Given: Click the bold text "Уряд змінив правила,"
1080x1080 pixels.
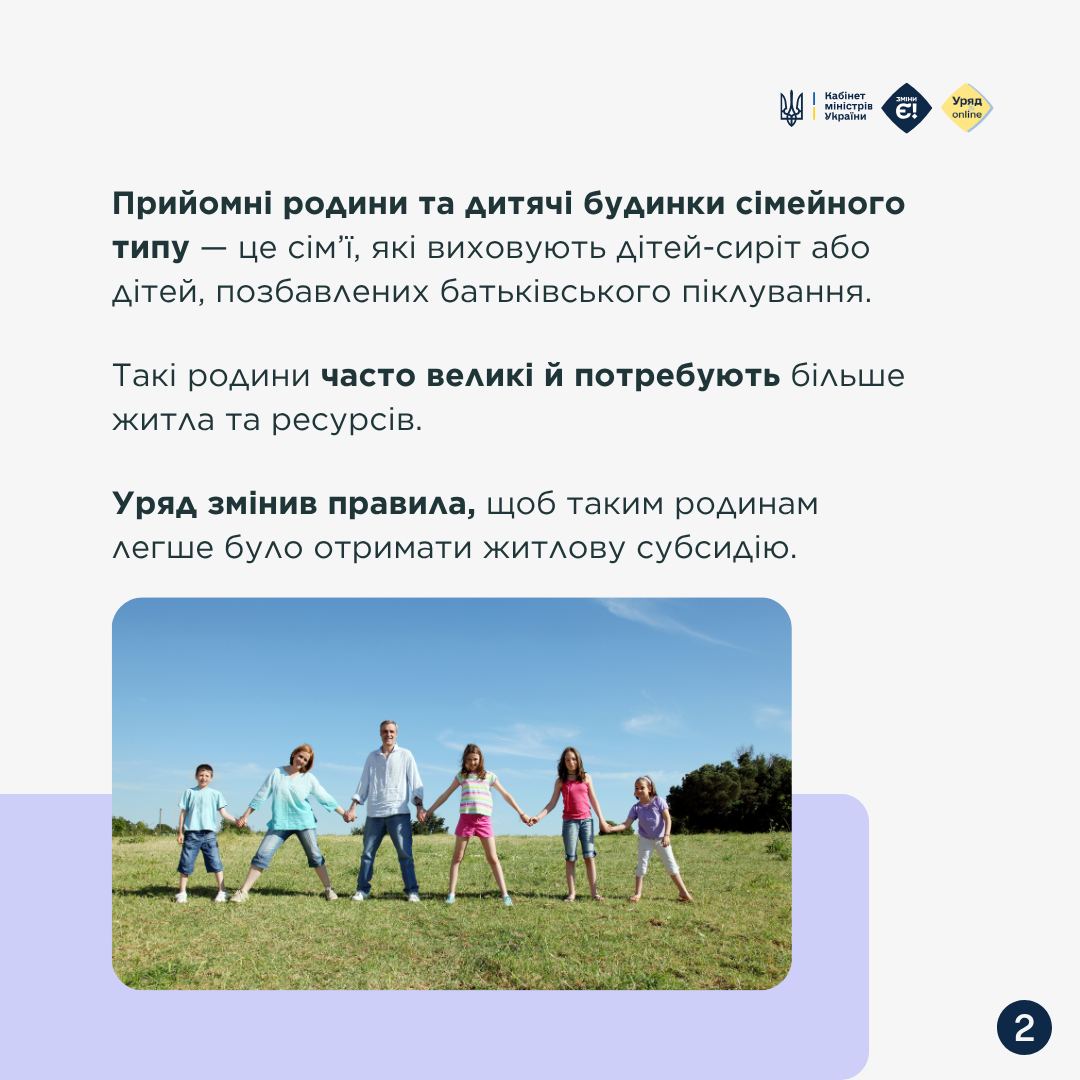Looking at the screenshot, I should [x=294, y=503].
